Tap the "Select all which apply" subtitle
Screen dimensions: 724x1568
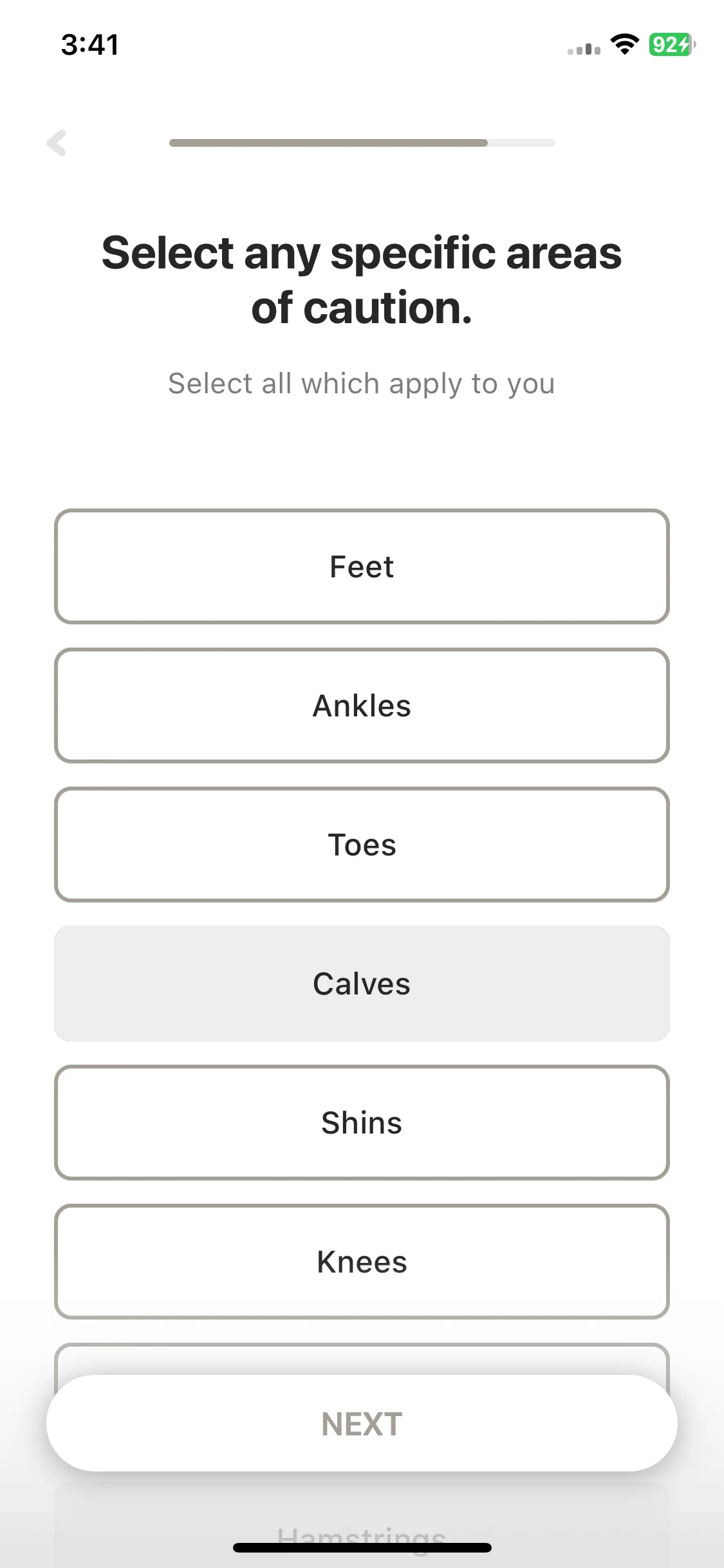pyautogui.click(x=362, y=384)
